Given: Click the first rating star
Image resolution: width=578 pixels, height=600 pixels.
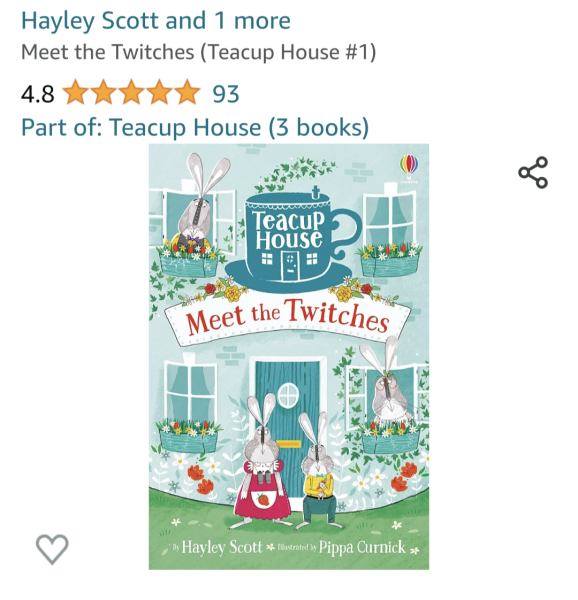Looking at the screenshot, I should coord(76,92).
